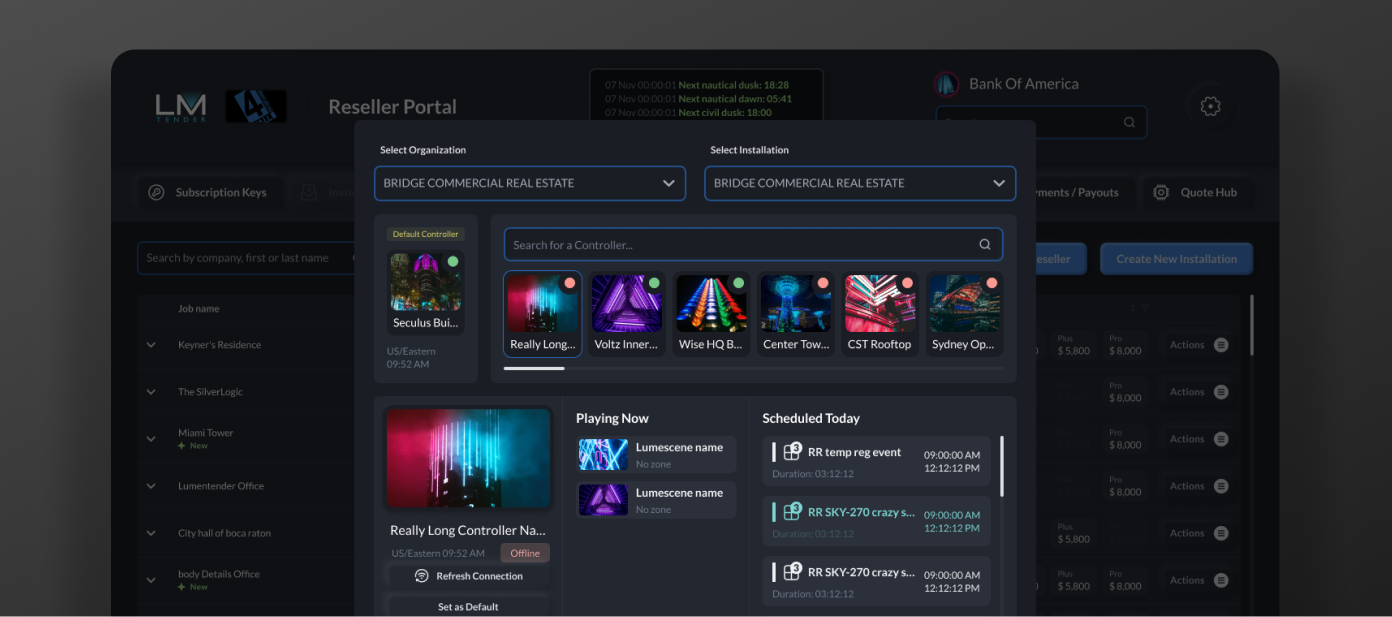Click the second Lumescene name item in Playing Now
This screenshot has height=617, width=1392.
click(657, 500)
